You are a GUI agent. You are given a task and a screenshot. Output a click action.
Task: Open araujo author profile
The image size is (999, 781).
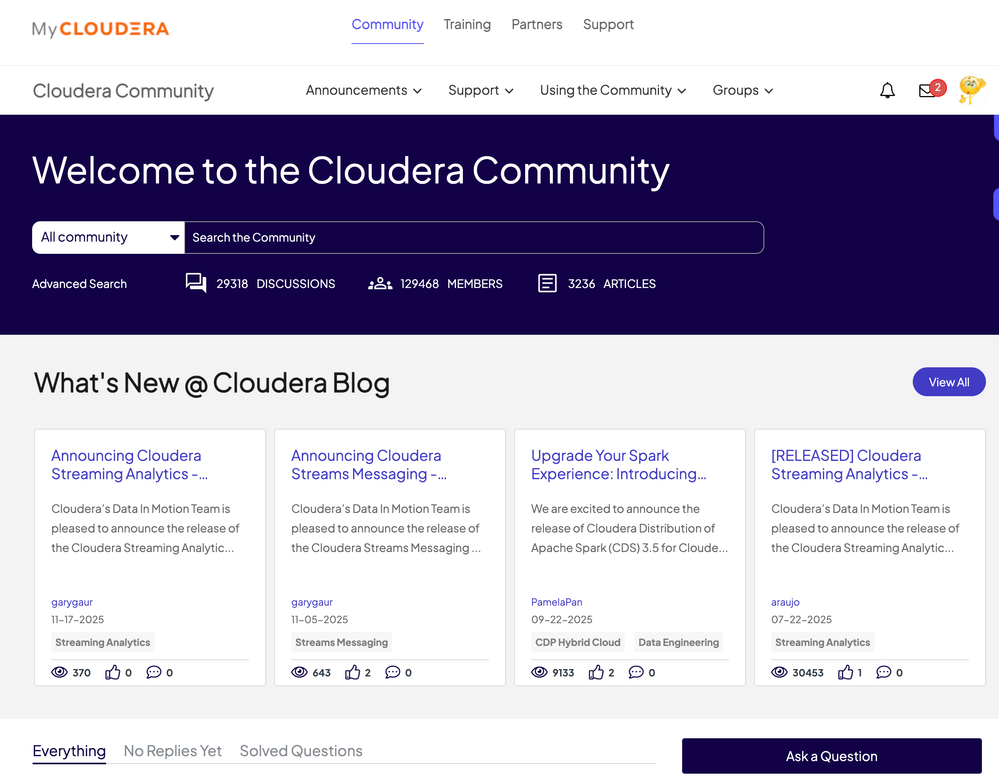coord(785,602)
